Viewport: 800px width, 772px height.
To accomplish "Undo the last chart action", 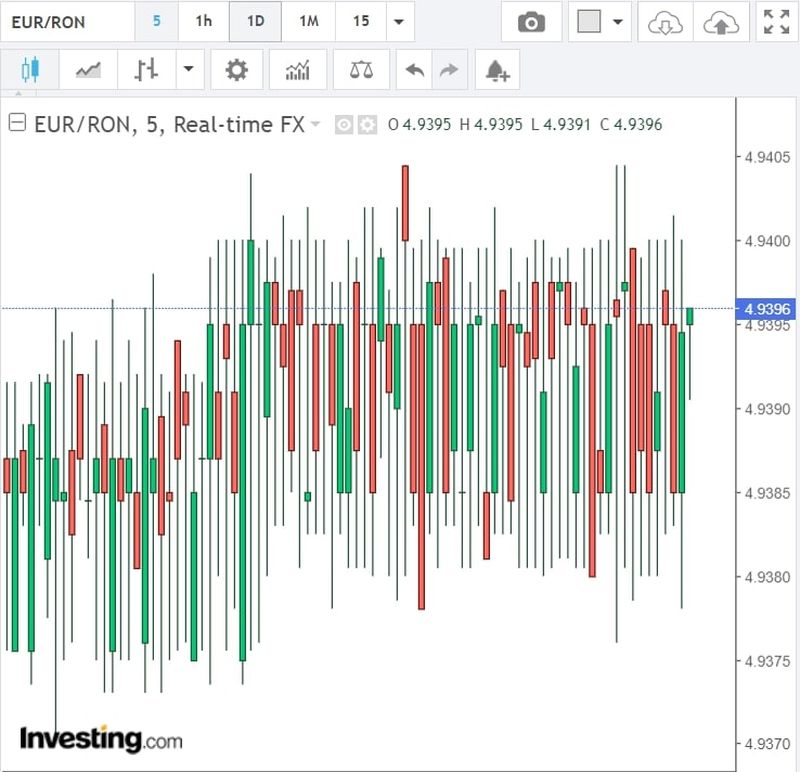I will (x=415, y=70).
